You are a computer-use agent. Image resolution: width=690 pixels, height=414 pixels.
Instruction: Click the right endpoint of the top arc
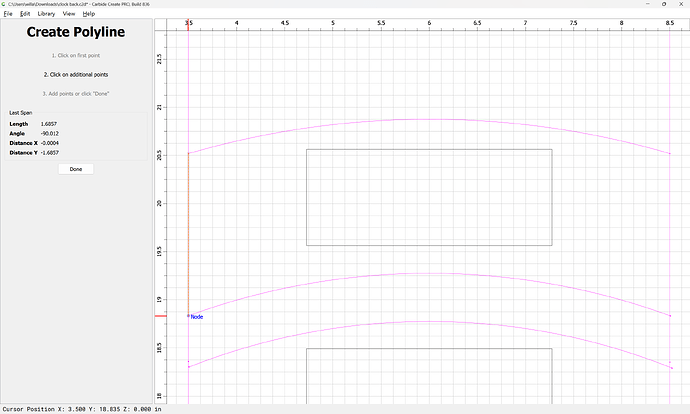(670, 154)
